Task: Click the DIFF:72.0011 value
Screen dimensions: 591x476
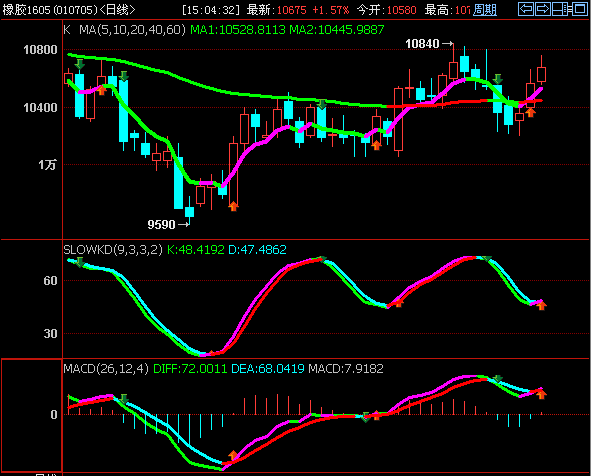Action: (x=190, y=368)
